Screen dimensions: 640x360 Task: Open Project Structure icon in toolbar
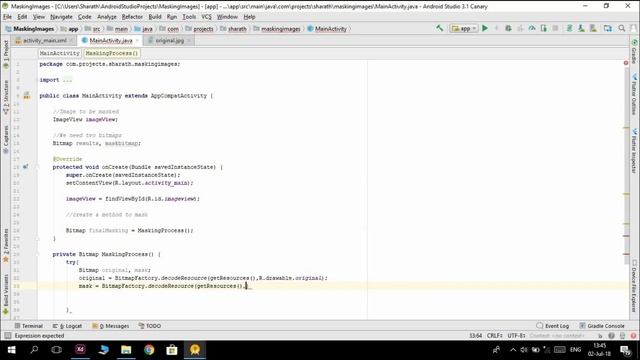[x=608, y=28]
